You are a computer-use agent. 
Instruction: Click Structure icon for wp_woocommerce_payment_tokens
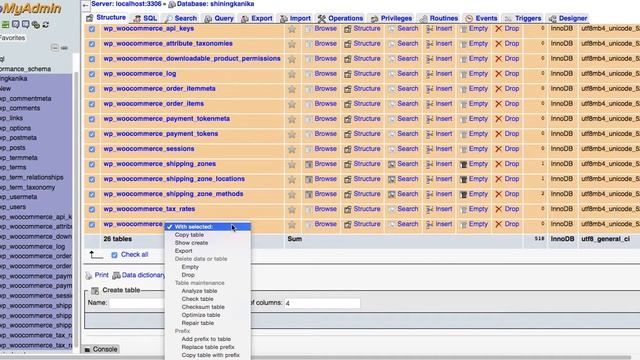tap(348, 134)
